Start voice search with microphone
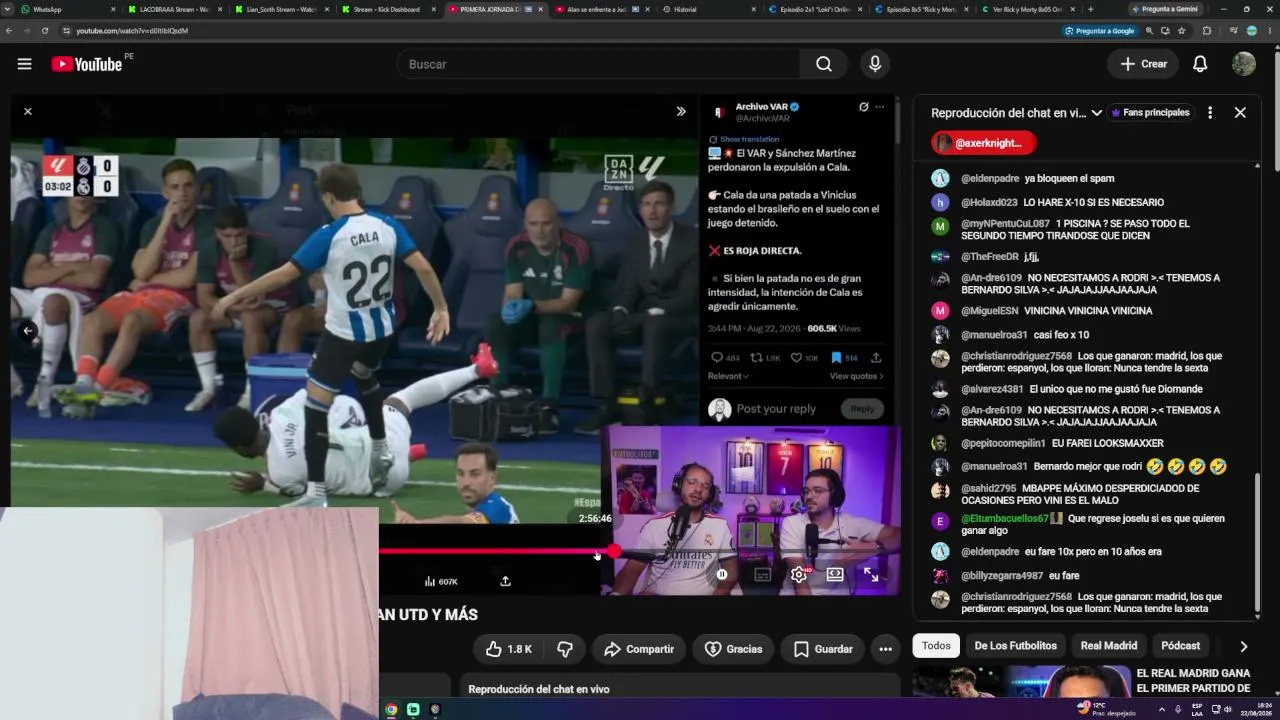 pyautogui.click(x=875, y=64)
